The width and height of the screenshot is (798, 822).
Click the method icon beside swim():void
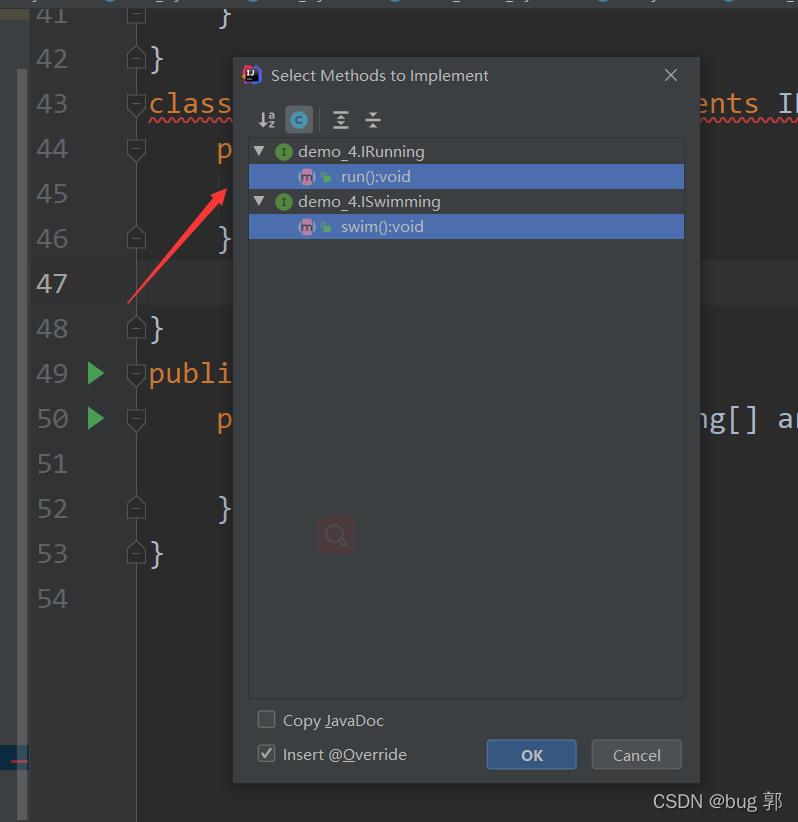pos(307,227)
